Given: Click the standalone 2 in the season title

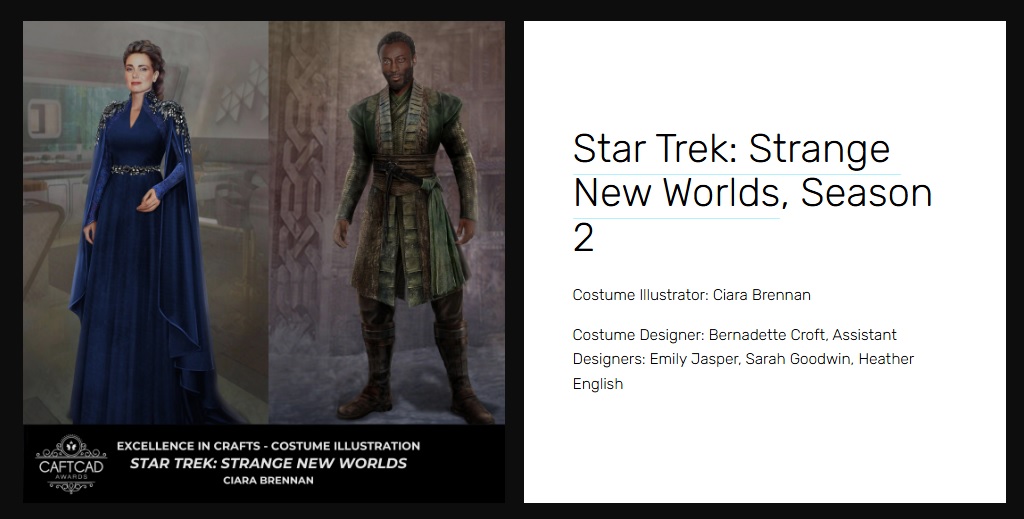Looking at the screenshot, I should click(x=584, y=238).
